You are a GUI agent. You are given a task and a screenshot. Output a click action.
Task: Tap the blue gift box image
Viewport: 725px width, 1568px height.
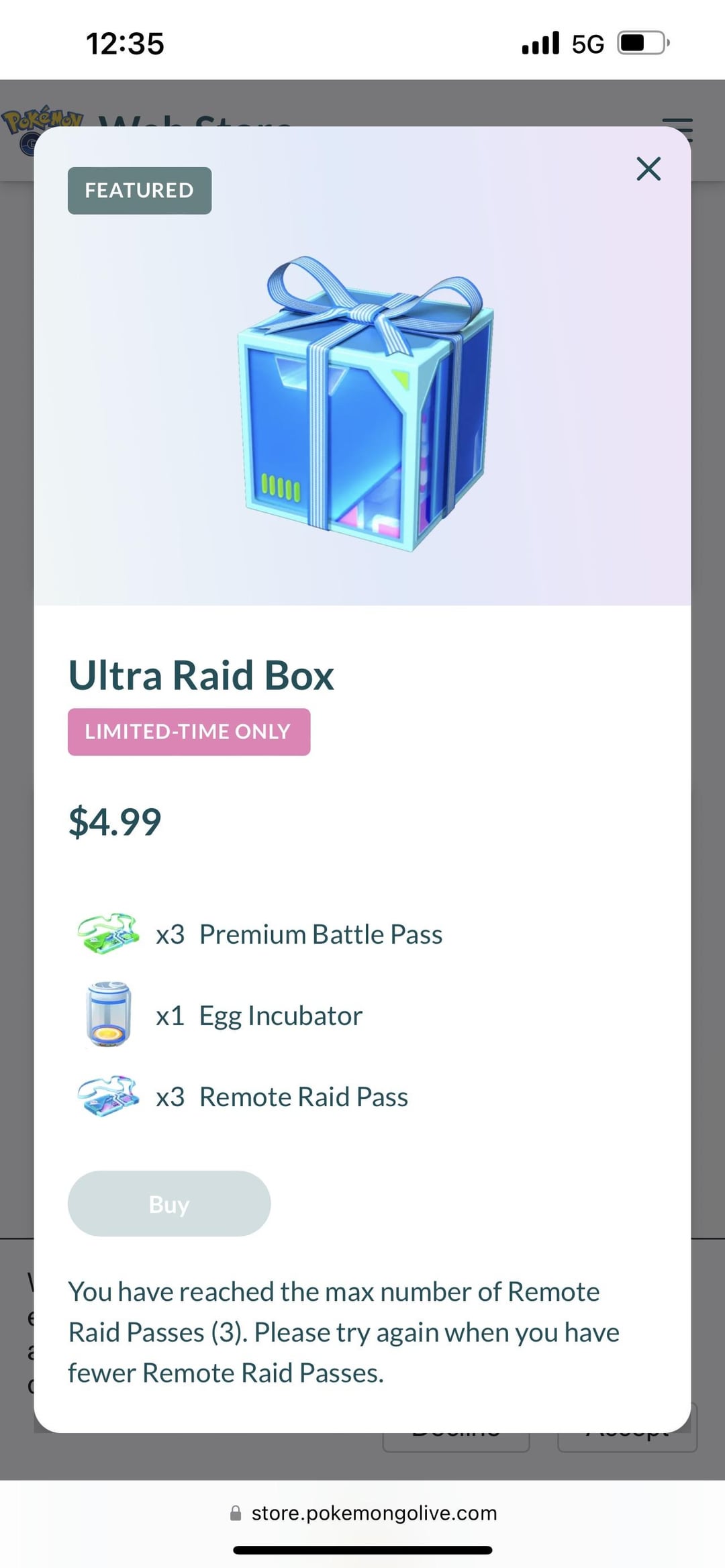pyautogui.click(x=366, y=403)
